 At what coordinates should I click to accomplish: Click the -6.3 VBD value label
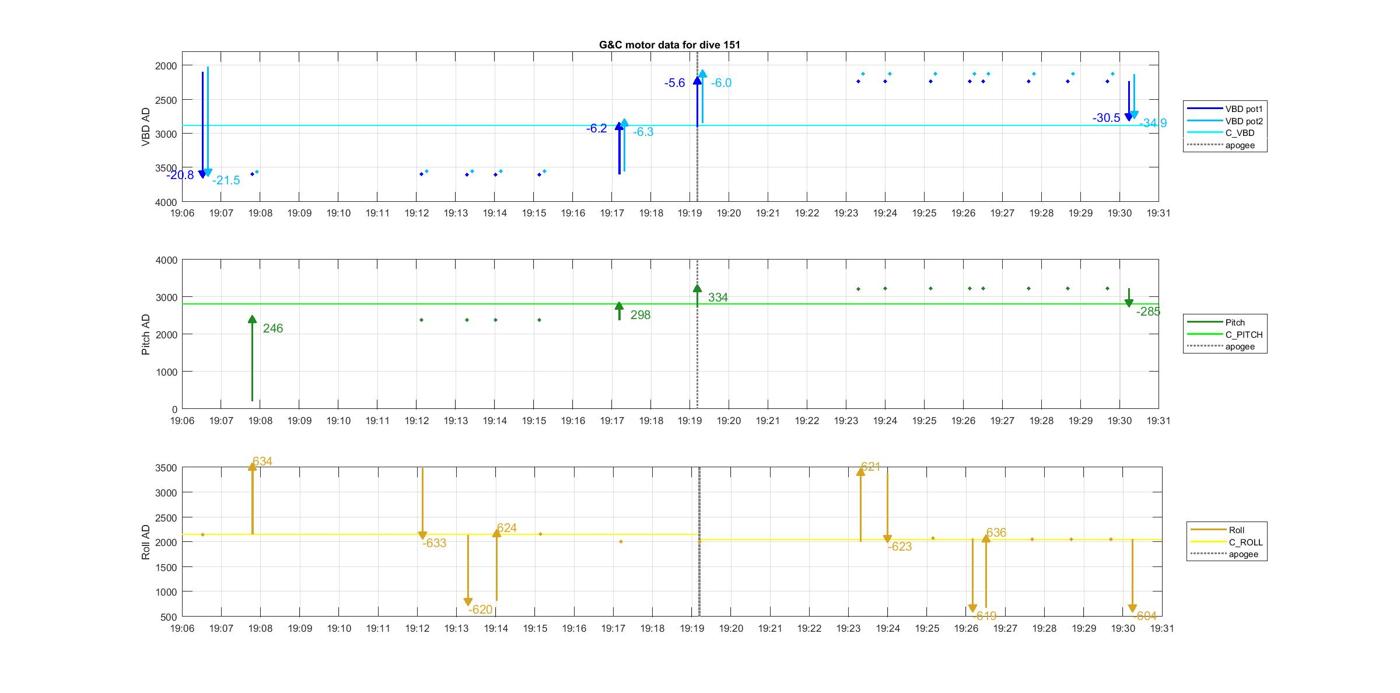click(x=643, y=132)
